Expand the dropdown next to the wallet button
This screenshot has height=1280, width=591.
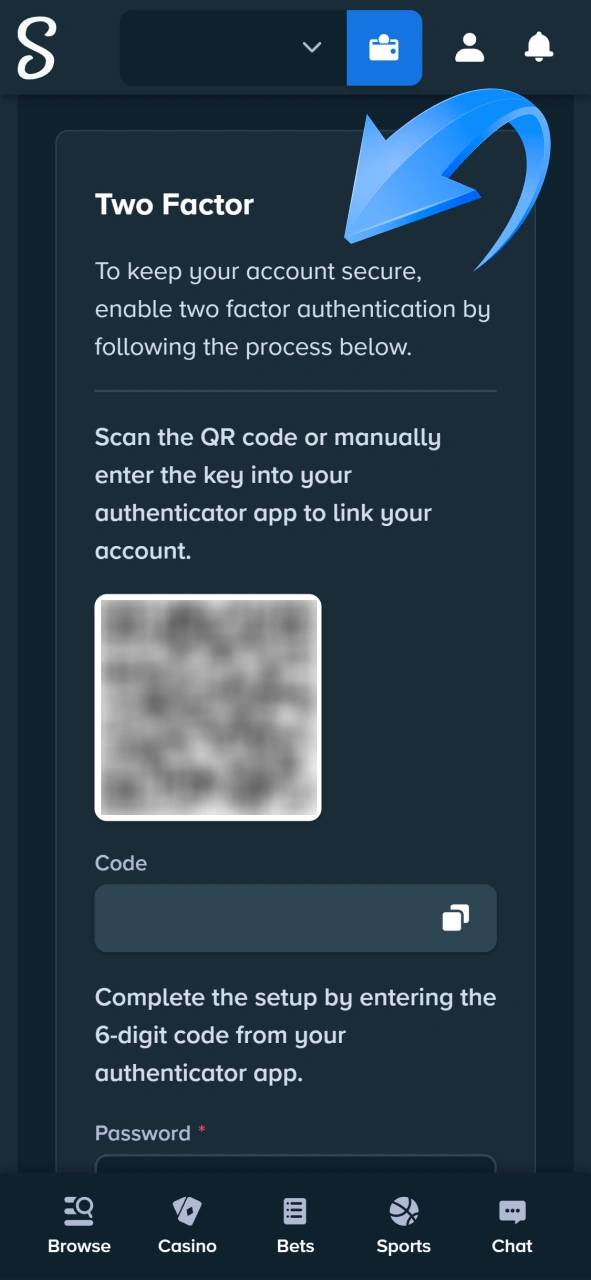311,47
